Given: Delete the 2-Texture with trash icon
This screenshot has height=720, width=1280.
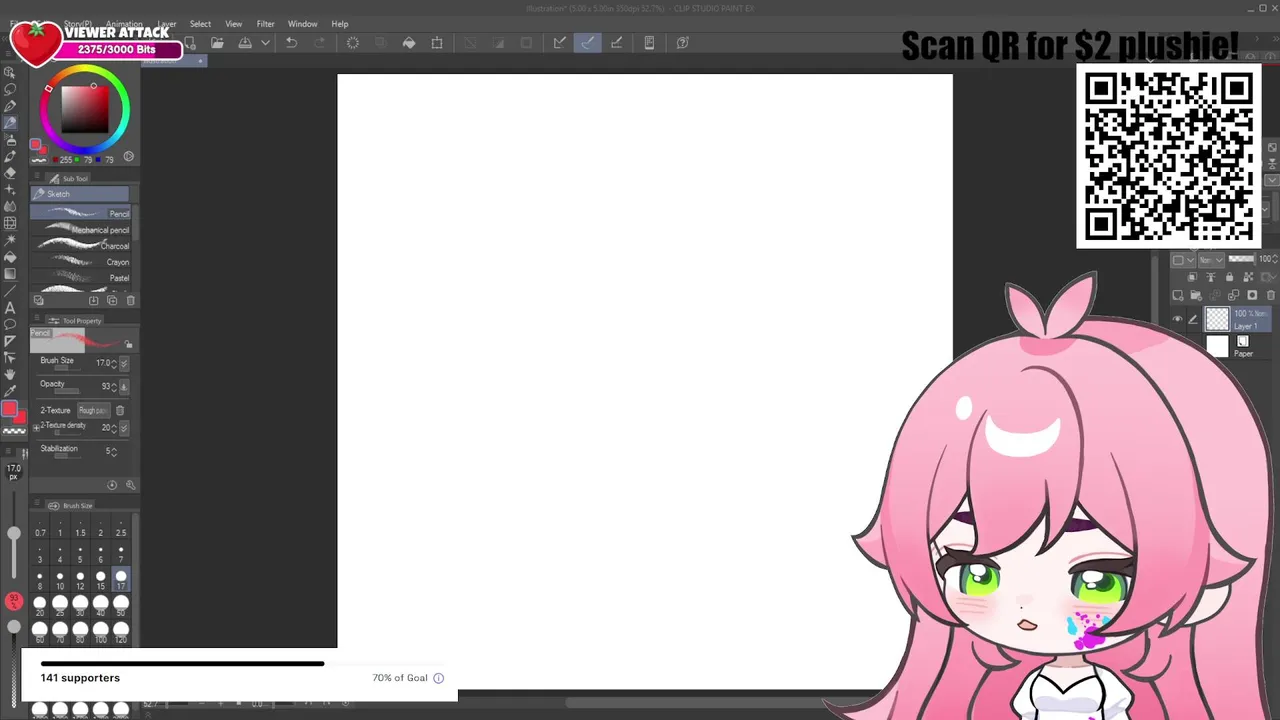Looking at the screenshot, I should 120,410.
